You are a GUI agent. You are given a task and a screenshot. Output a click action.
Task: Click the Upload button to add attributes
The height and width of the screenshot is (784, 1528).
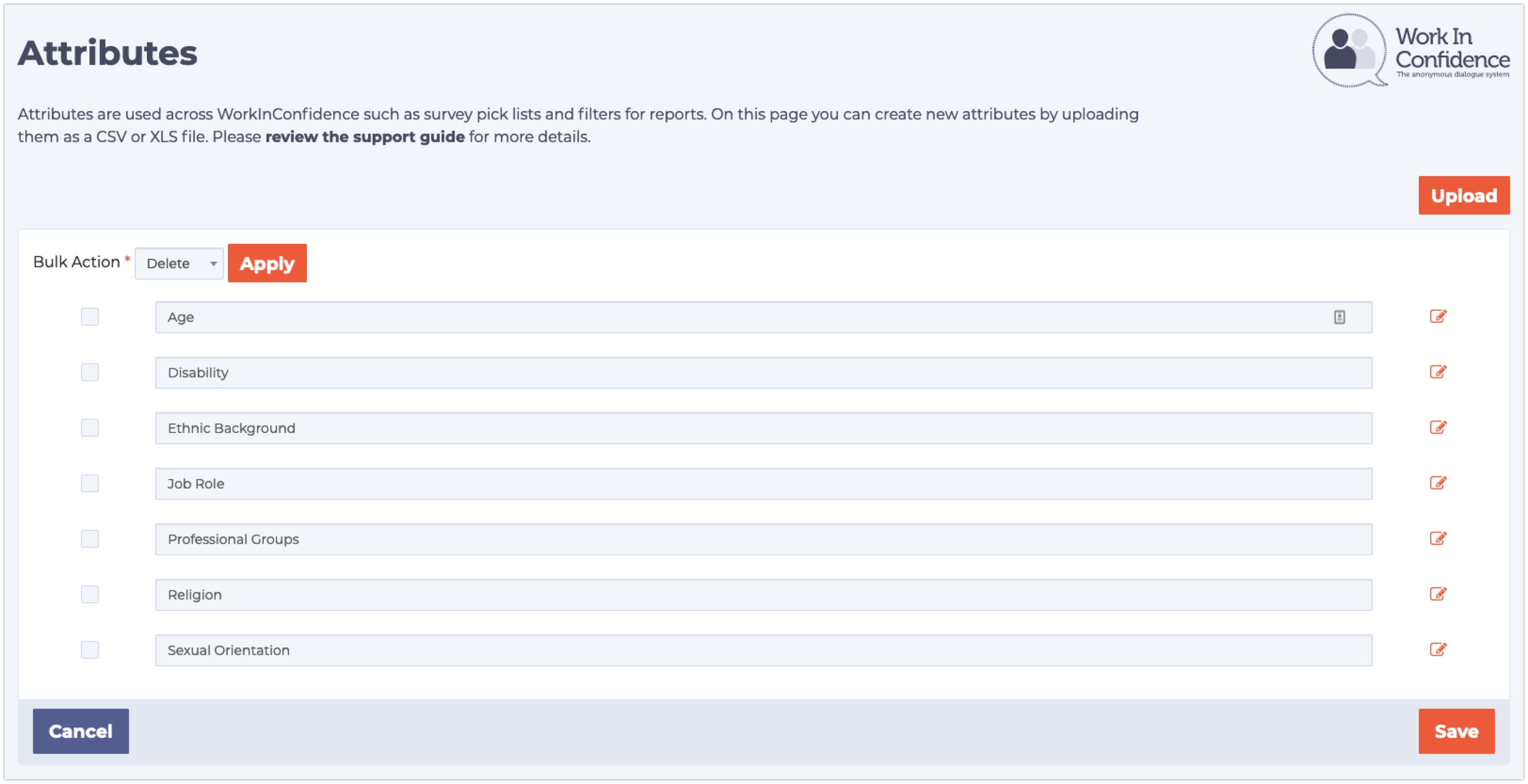tap(1462, 196)
